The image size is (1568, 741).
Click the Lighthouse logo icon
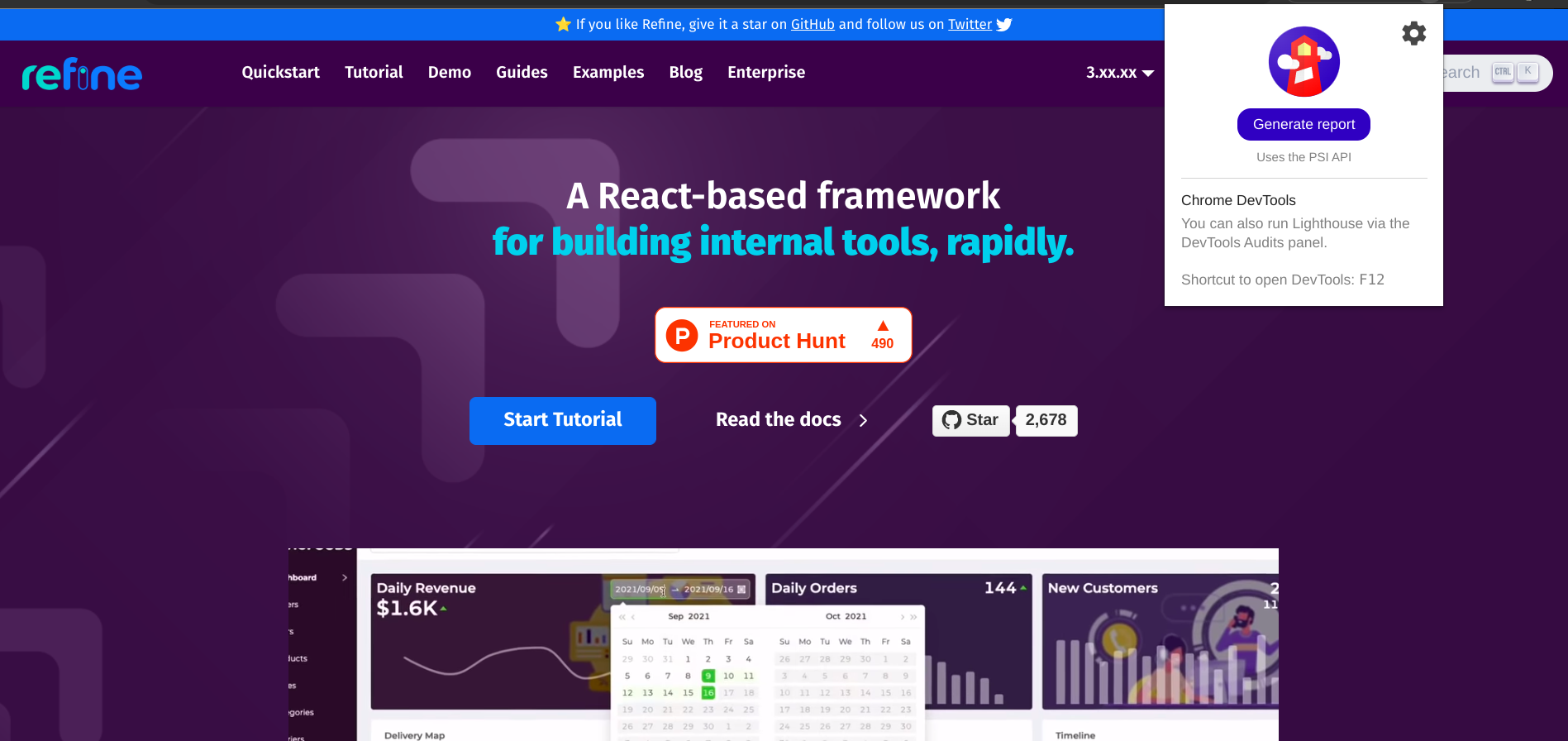tap(1303, 61)
